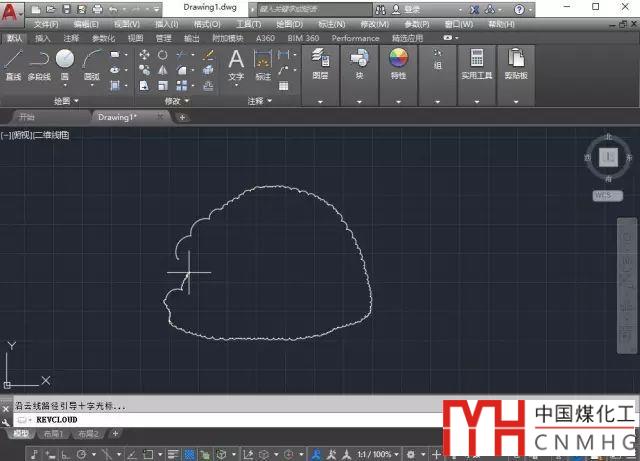Click the 登录 sign-in button
This screenshot has width=640, height=461.
click(x=411, y=8)
